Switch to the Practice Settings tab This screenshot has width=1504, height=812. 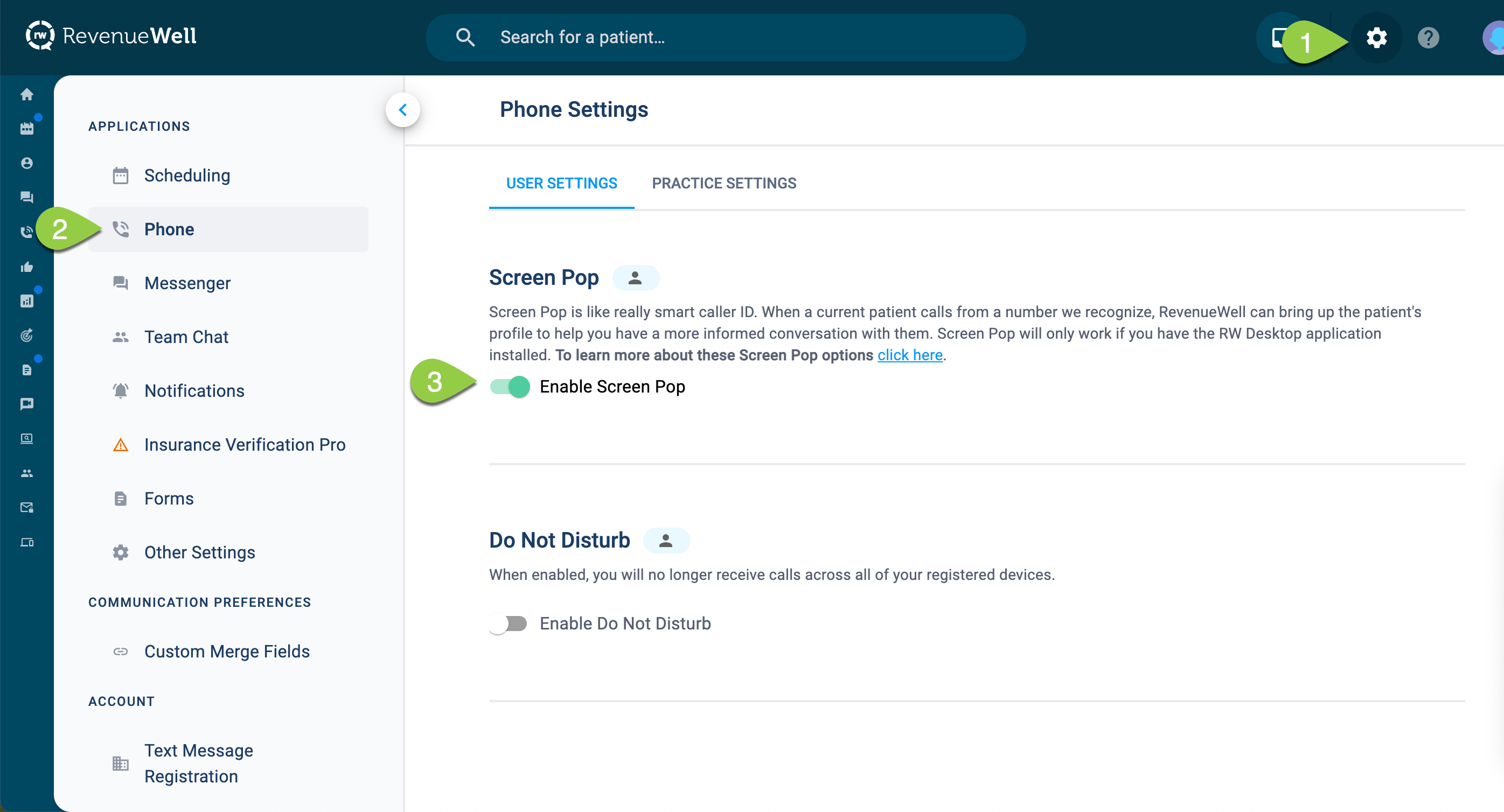coord(723,183)
